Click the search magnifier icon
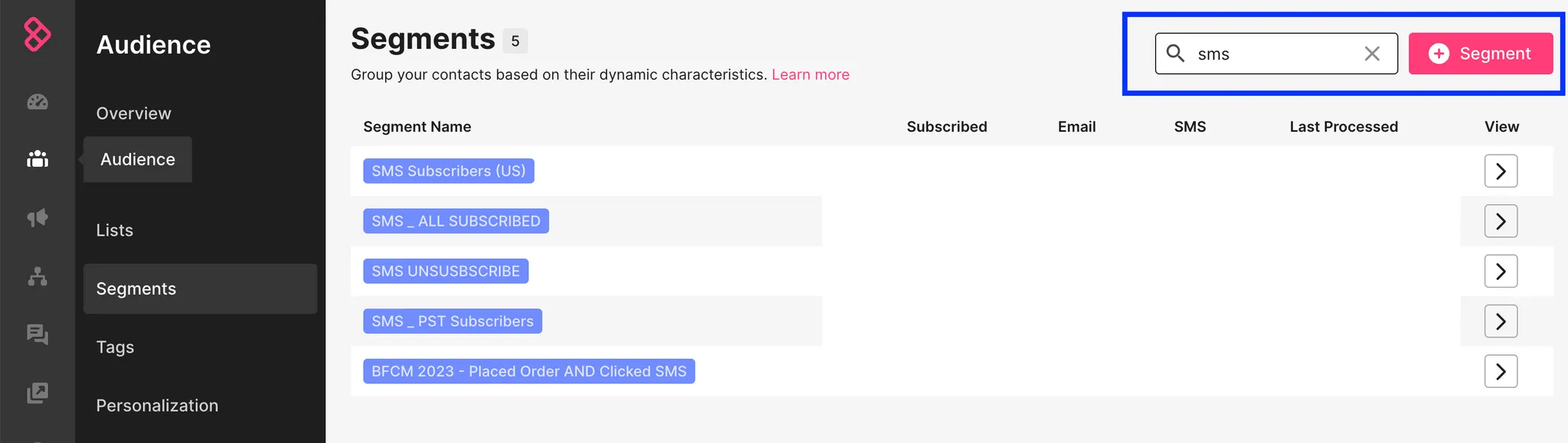Screen dimensions: 1568x443 (1175, 54)
